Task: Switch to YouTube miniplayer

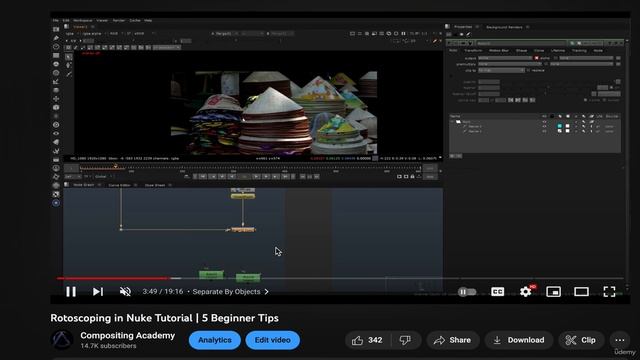Action: (x=553, y=291)
